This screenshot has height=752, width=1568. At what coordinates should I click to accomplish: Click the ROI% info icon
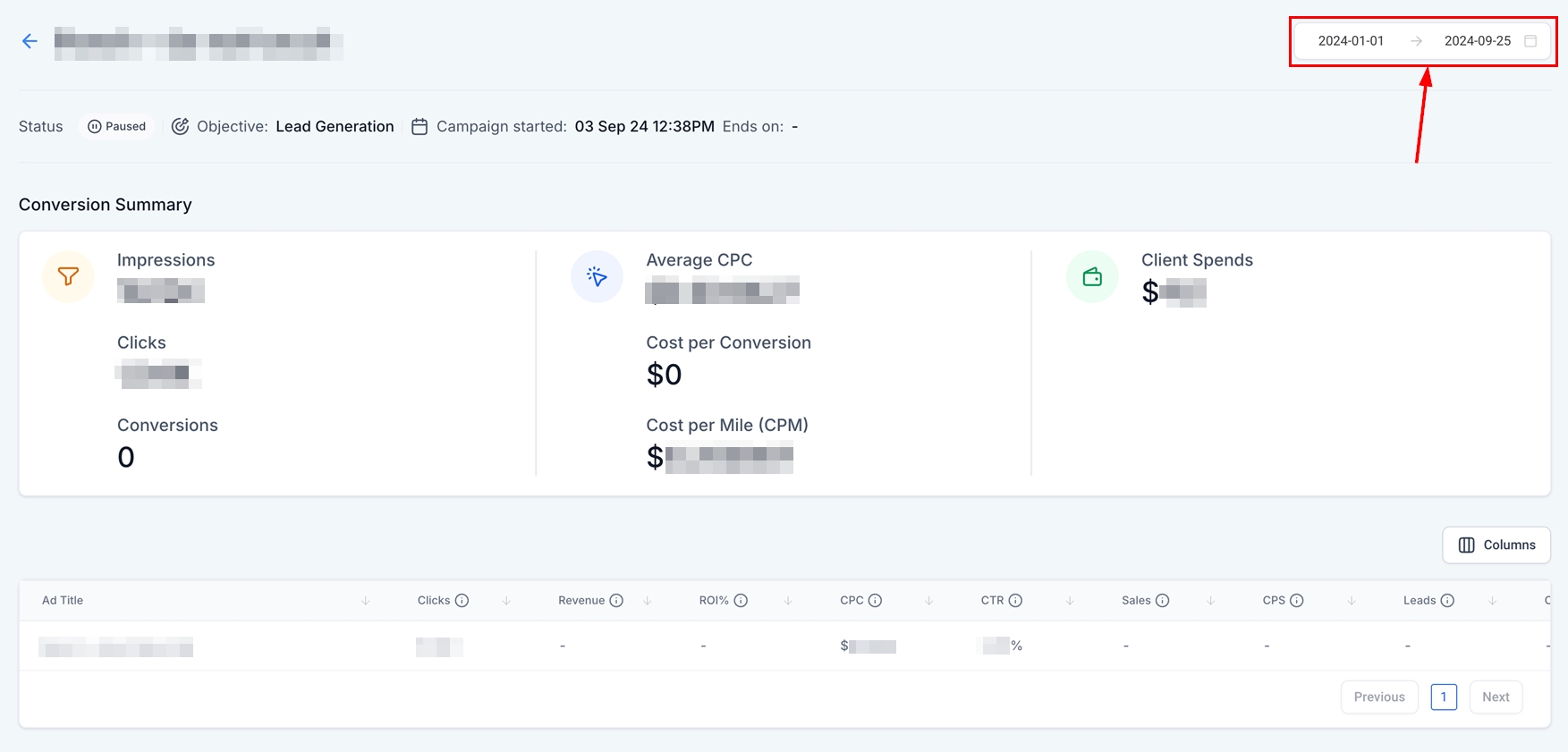[741, 601]
